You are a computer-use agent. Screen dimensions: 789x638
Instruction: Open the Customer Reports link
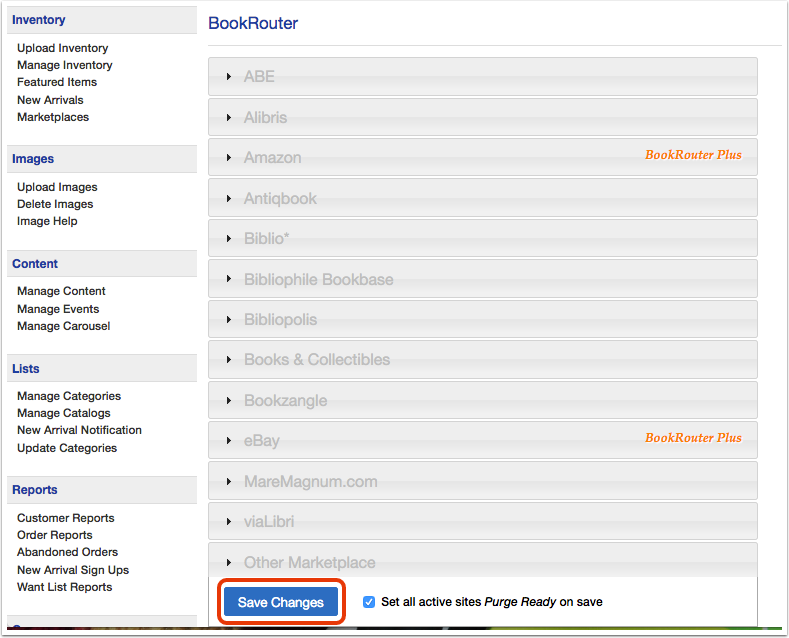pos(65,518)
